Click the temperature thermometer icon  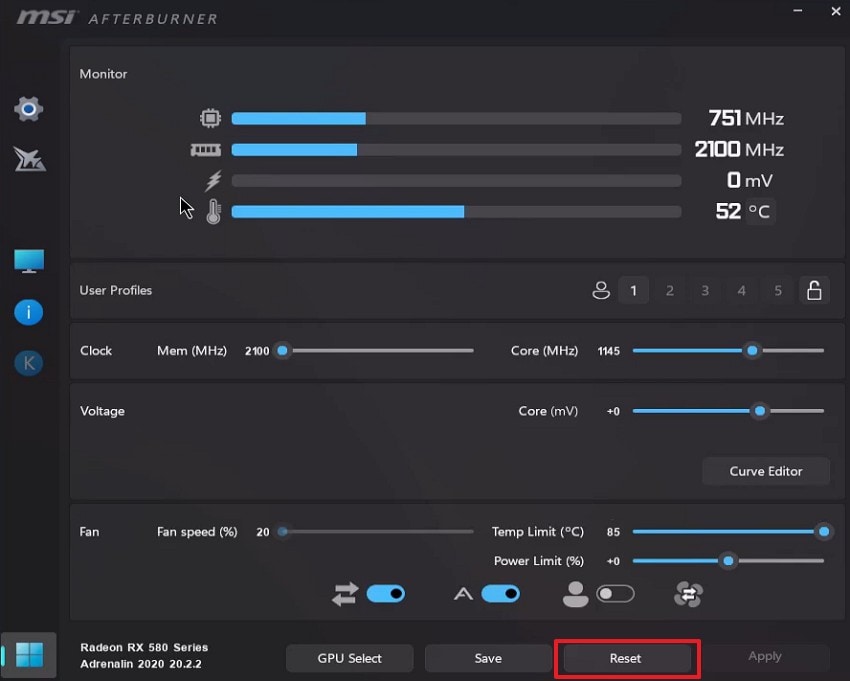tap(214, 211)
